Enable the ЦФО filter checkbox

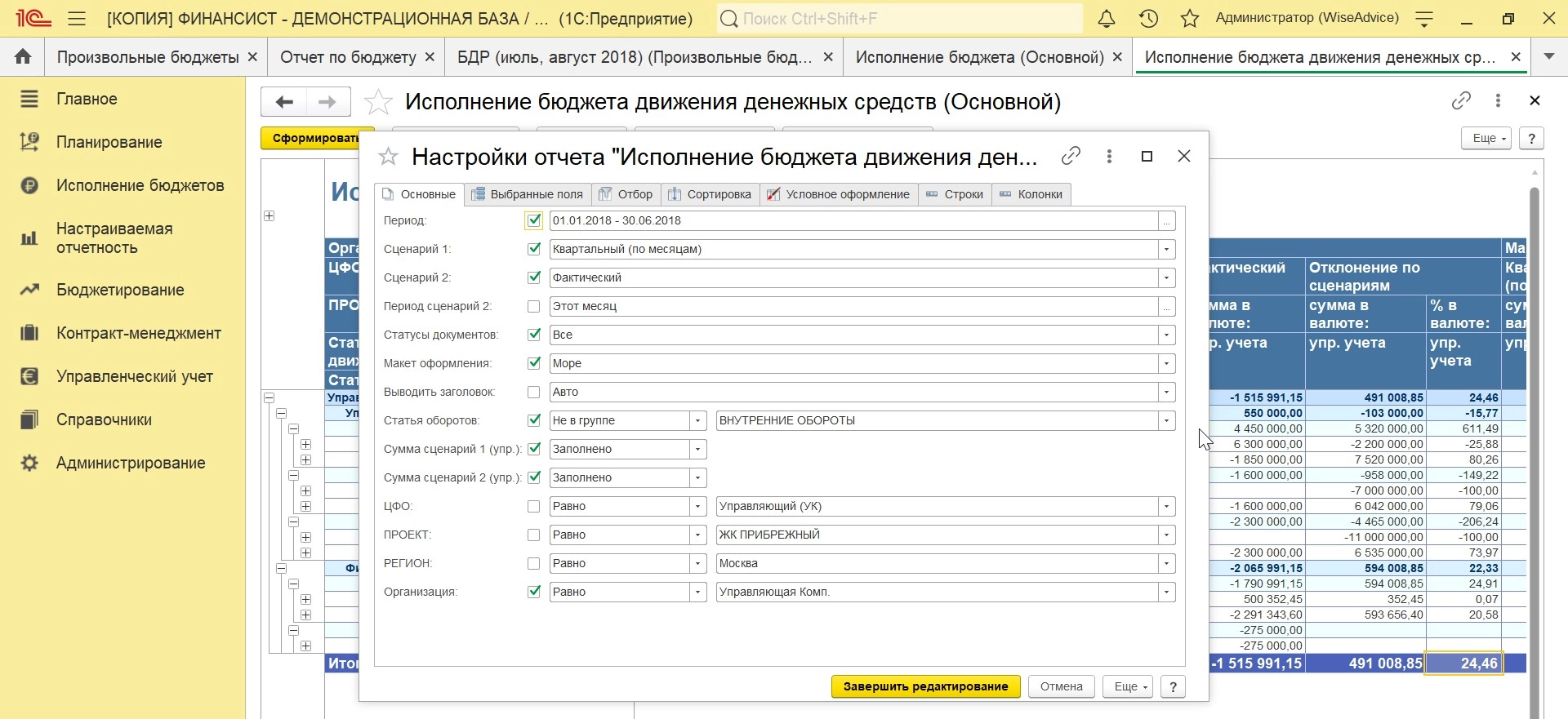(x=534, y=507)
